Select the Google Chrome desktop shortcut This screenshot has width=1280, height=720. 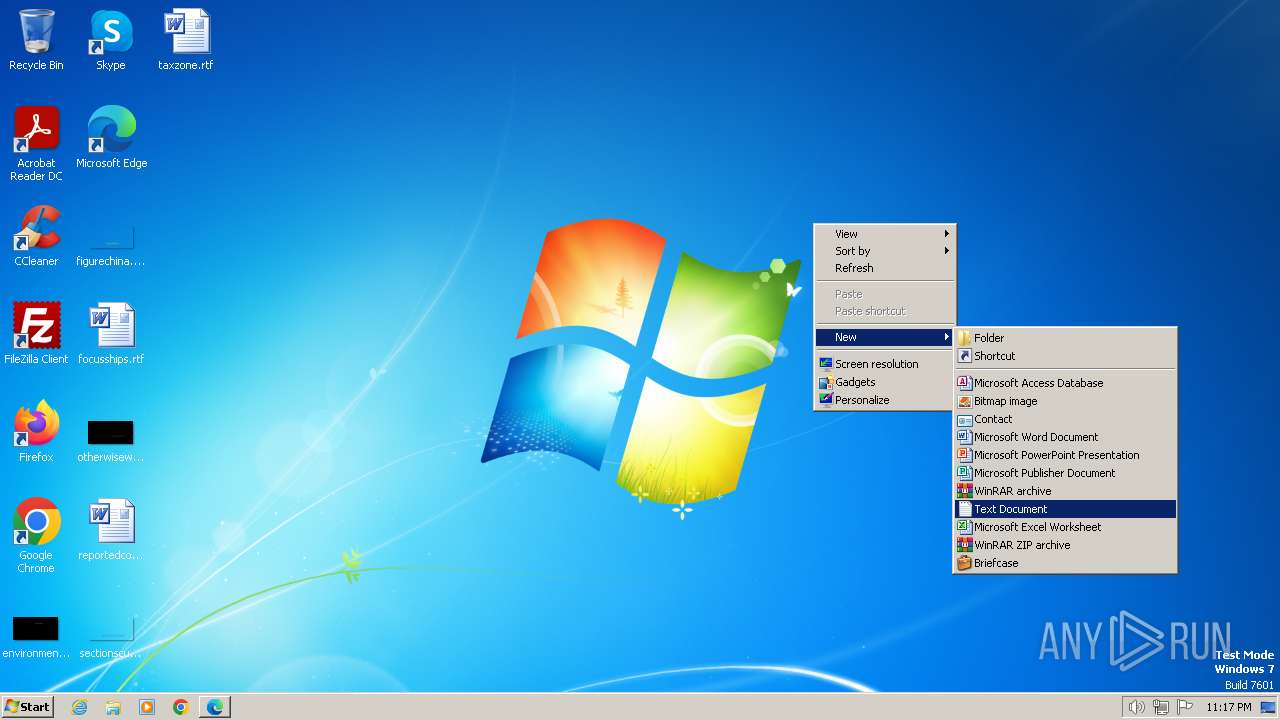coord(36,537)
